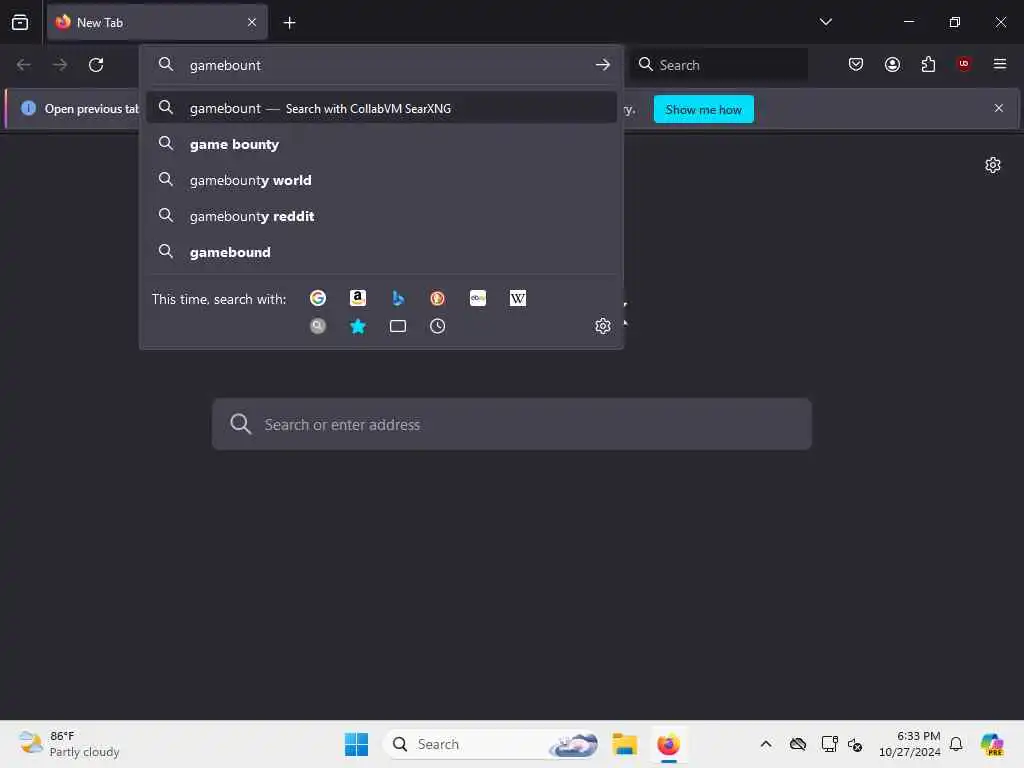Pick the gamebounty world suggestion
This screenshot has width=1024, height=768.
click(381, 180)
